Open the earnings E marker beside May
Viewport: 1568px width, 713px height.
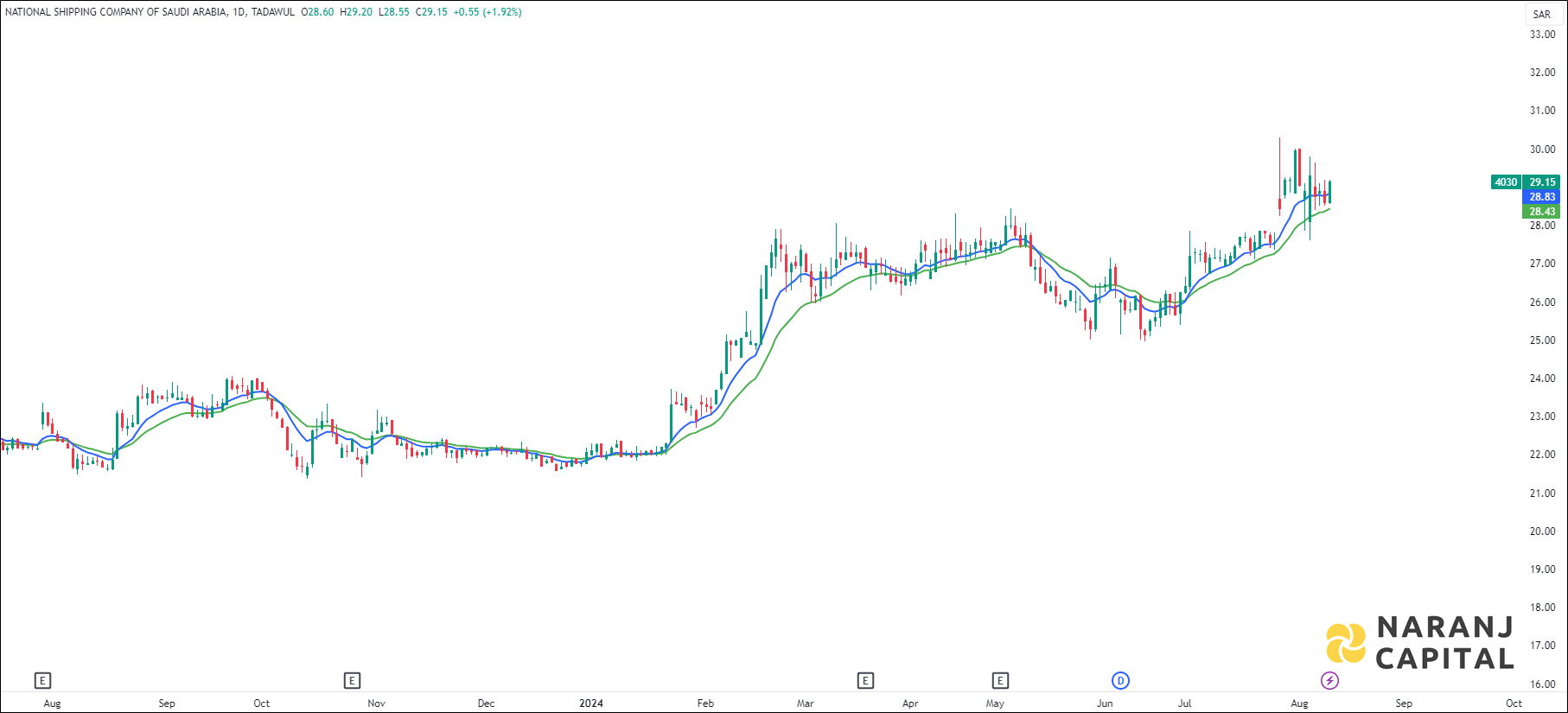tap(1000, 681)
